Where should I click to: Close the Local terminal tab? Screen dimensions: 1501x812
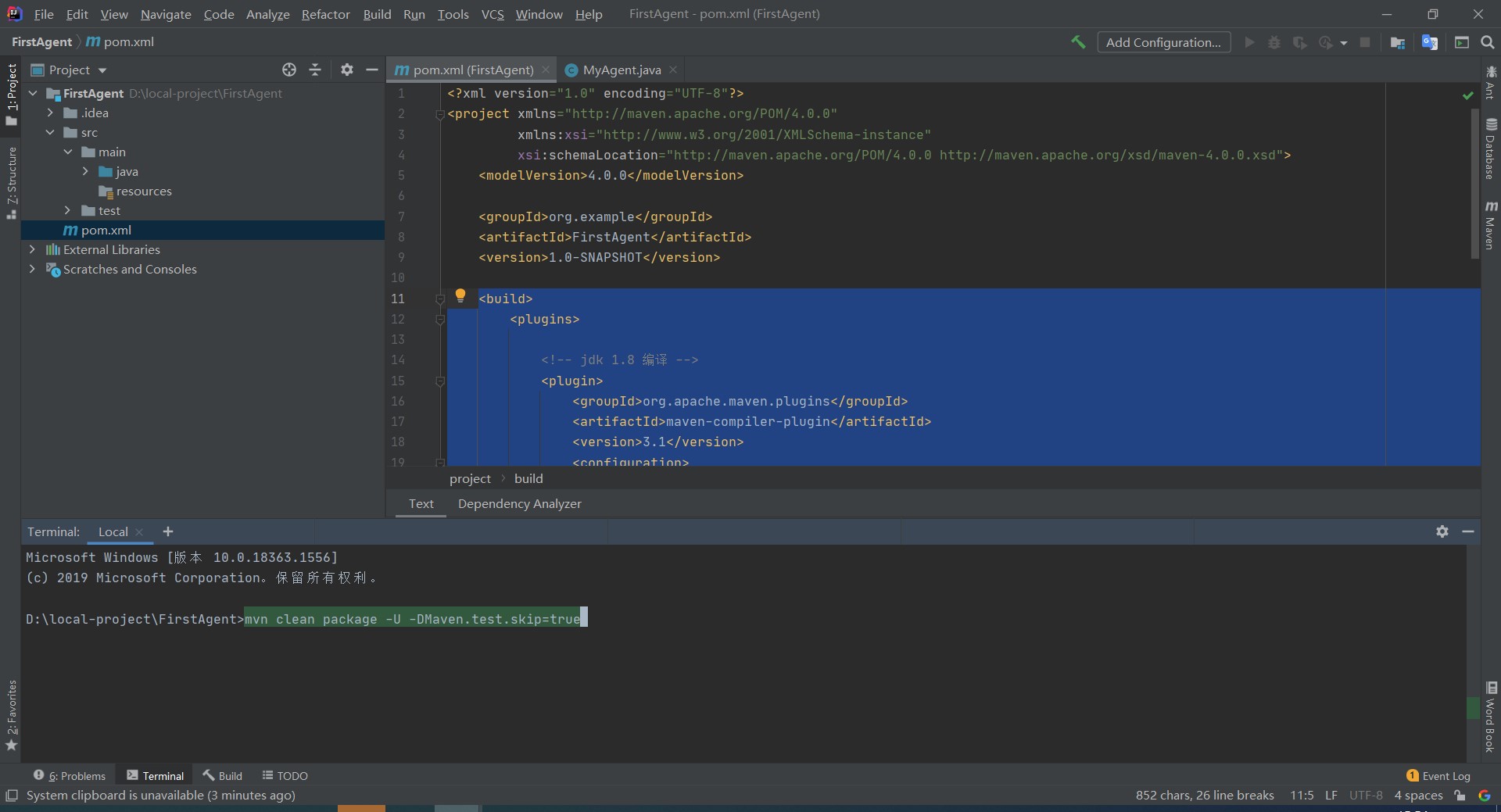click(139, 532)
